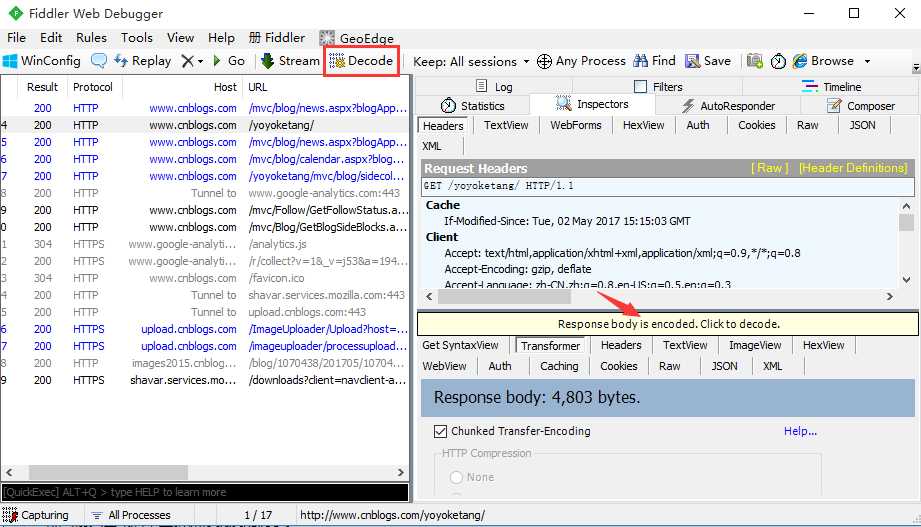
Task: Click up arrow of request headers scrollbar
Action: (906, 206)
